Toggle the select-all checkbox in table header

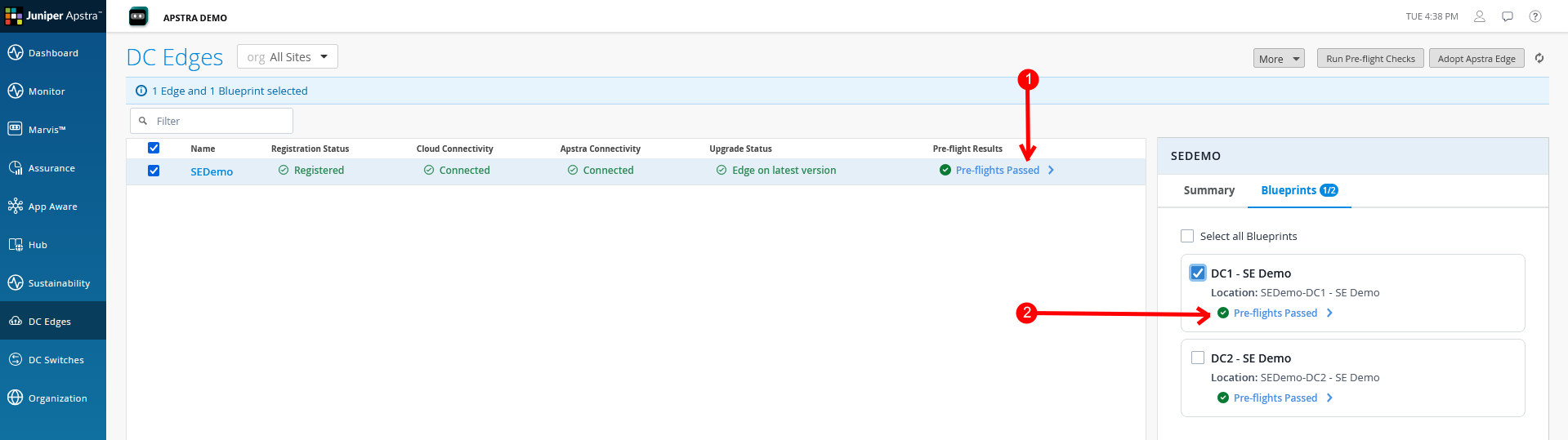click(154, 148)
